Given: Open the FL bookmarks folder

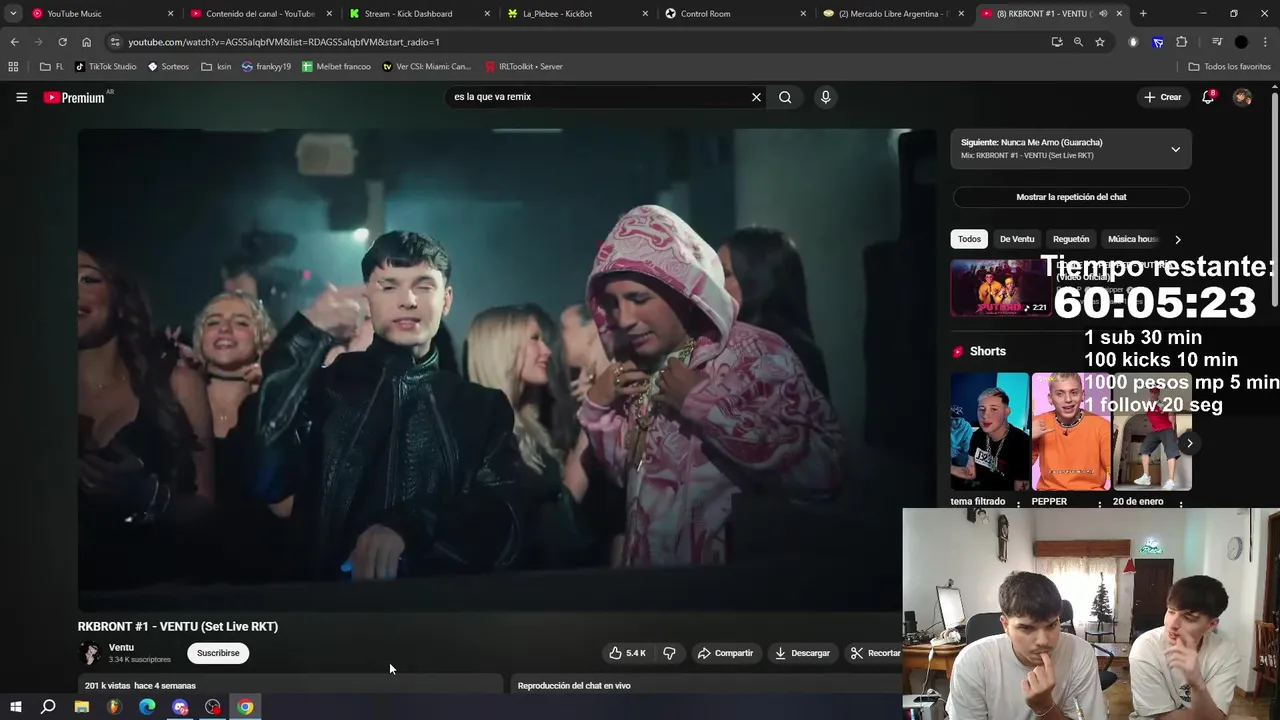Looking at the screenshot, I should click(52, 67).
